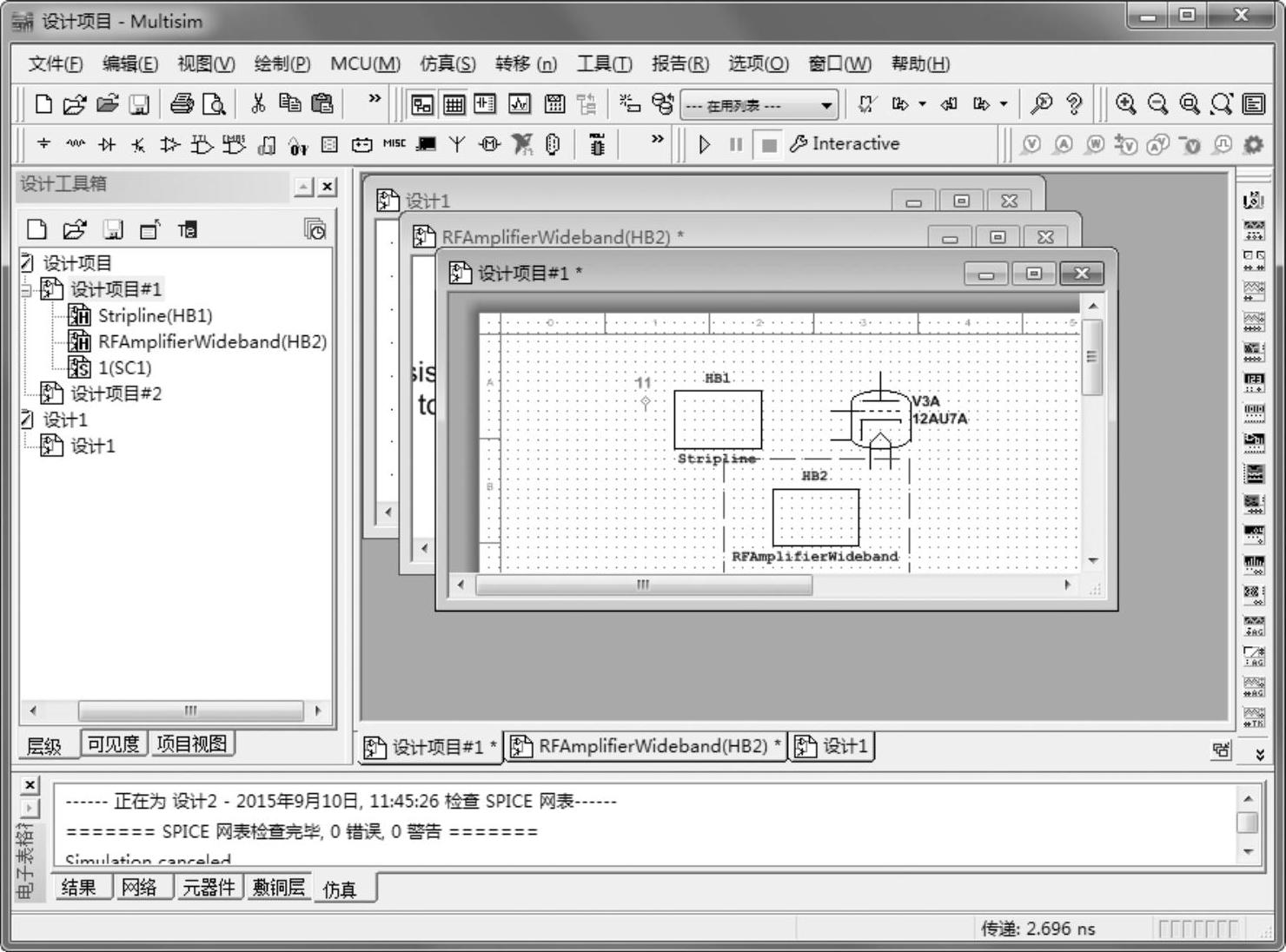Place an Electromechanical motor component
This screenshot has height=952, width=1286.
click(x=490, y=144)
